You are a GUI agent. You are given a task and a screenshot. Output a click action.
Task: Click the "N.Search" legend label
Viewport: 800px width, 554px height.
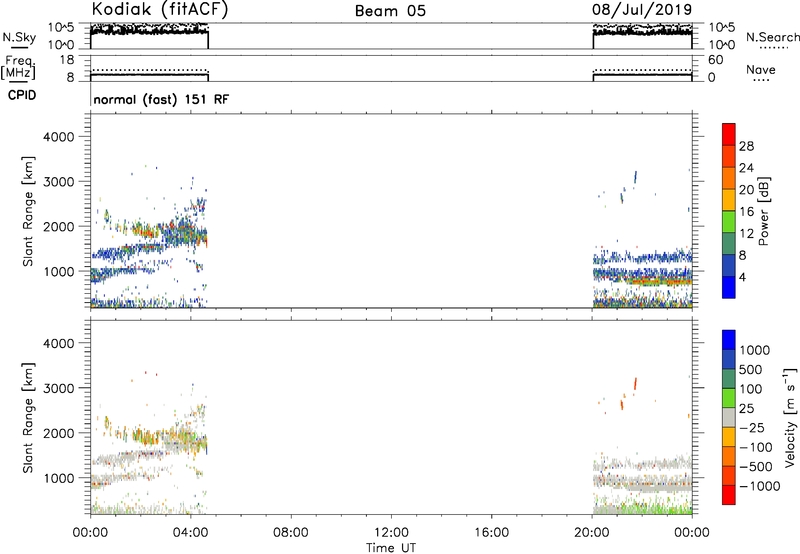coord(772,37)
